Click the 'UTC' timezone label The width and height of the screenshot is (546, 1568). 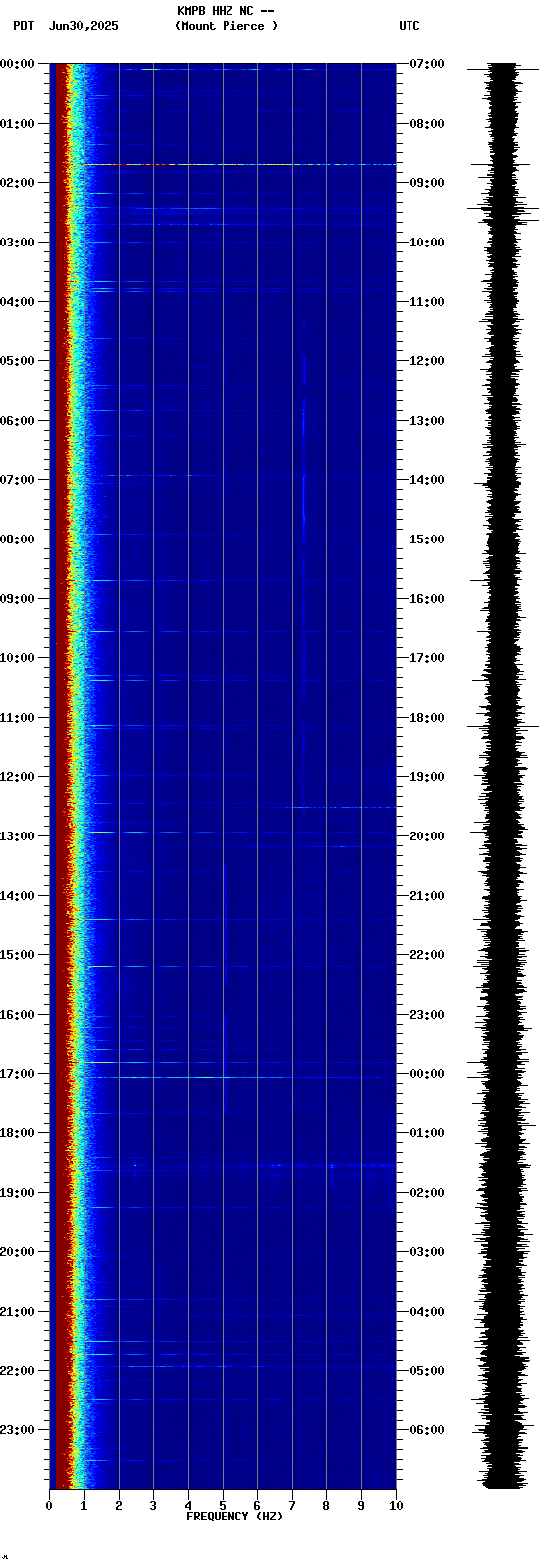point(409,26)
